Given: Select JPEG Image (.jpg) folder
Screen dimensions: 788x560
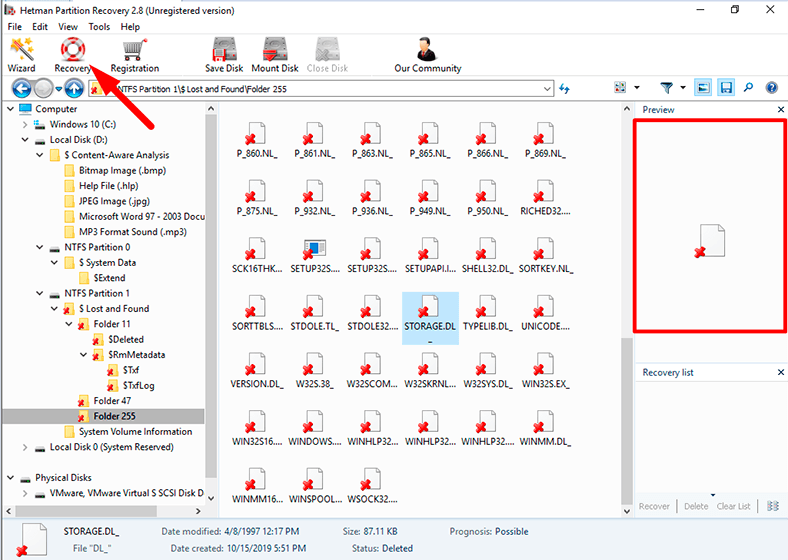Looking at the screenshot, I should tap(107, 201).
